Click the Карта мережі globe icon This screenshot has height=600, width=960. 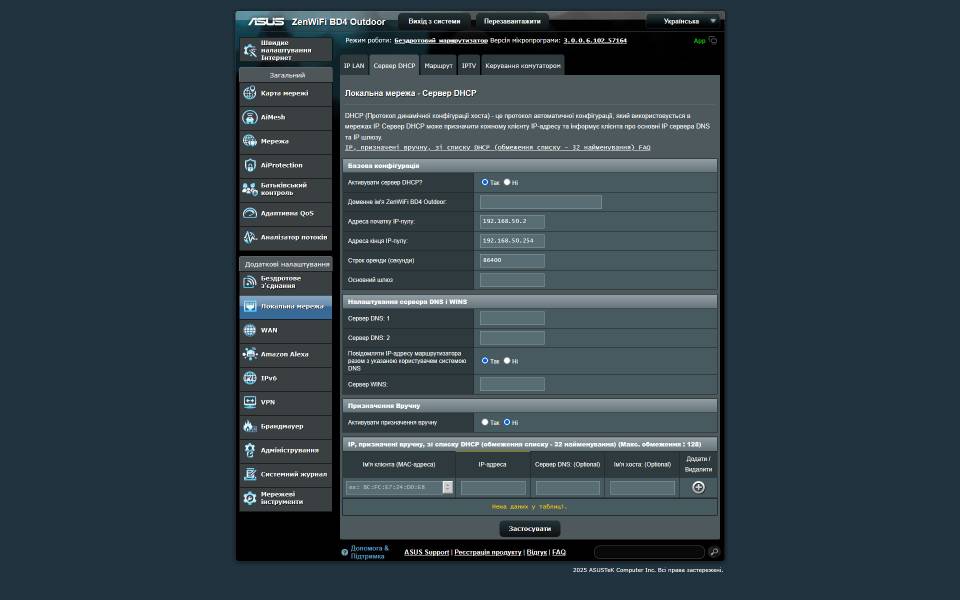[250, 93]
